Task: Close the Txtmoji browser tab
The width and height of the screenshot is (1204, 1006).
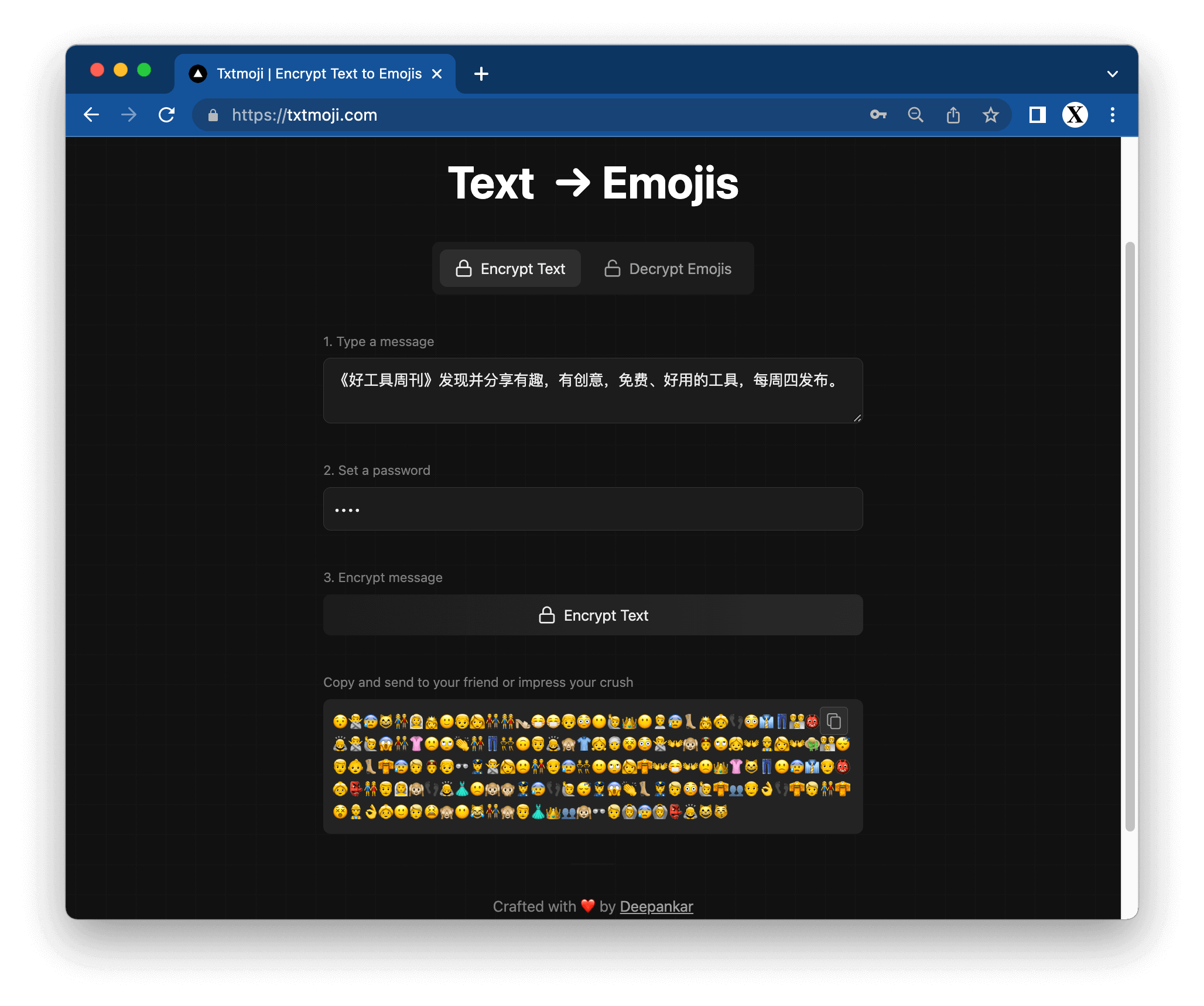Action: click(x=437, y=74)
